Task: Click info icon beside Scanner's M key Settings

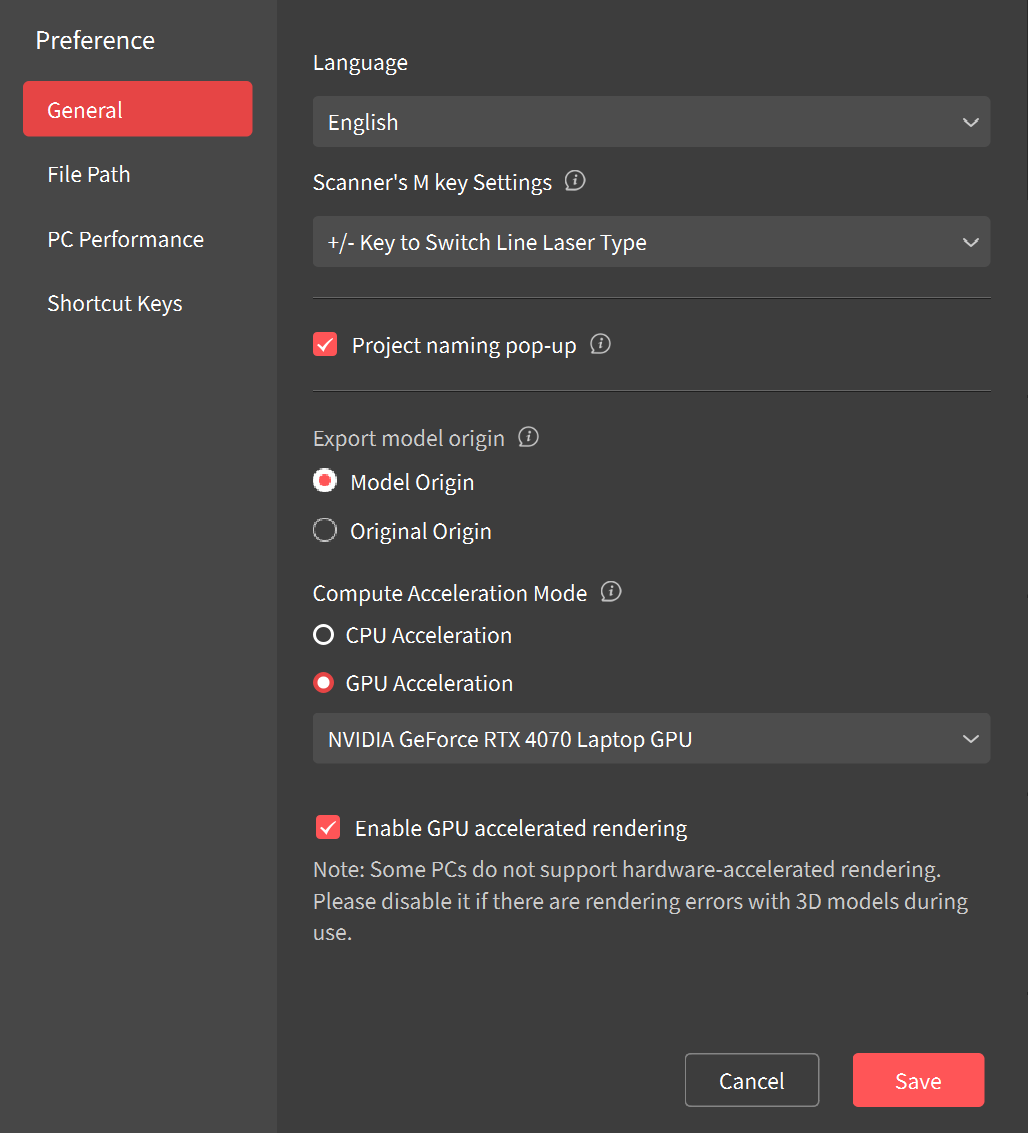Action: point(575,182)
